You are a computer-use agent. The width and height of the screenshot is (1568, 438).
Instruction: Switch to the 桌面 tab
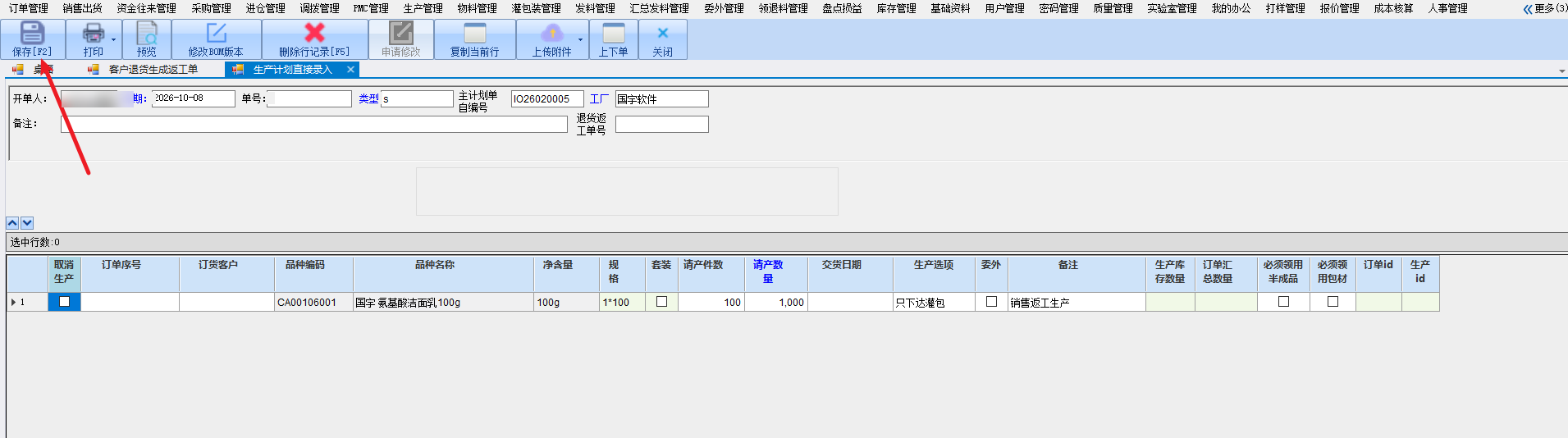(43, 70)
